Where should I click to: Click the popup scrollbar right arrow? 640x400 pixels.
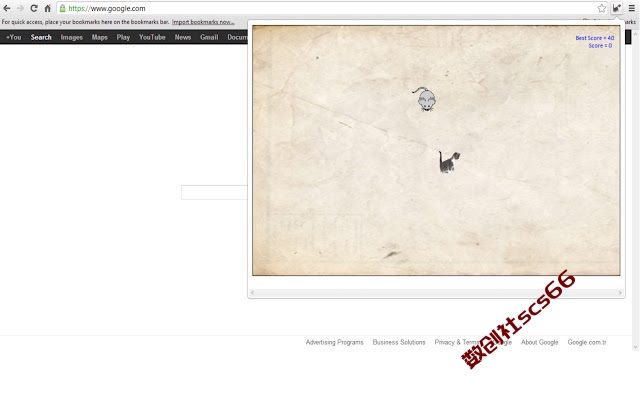pyautogui.click(x=620, y=293)
